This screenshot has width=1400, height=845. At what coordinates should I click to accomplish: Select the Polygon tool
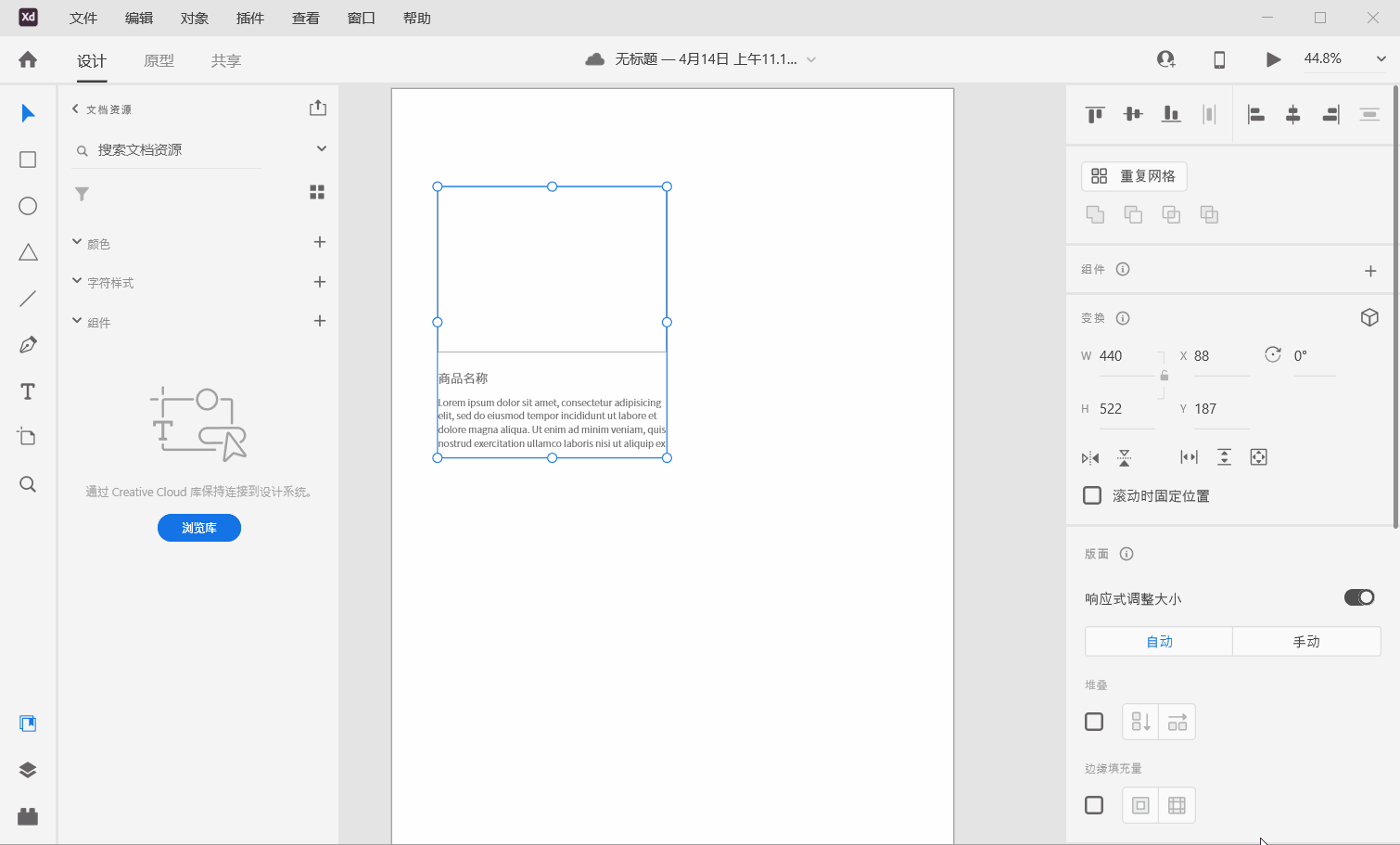point(27,251)
